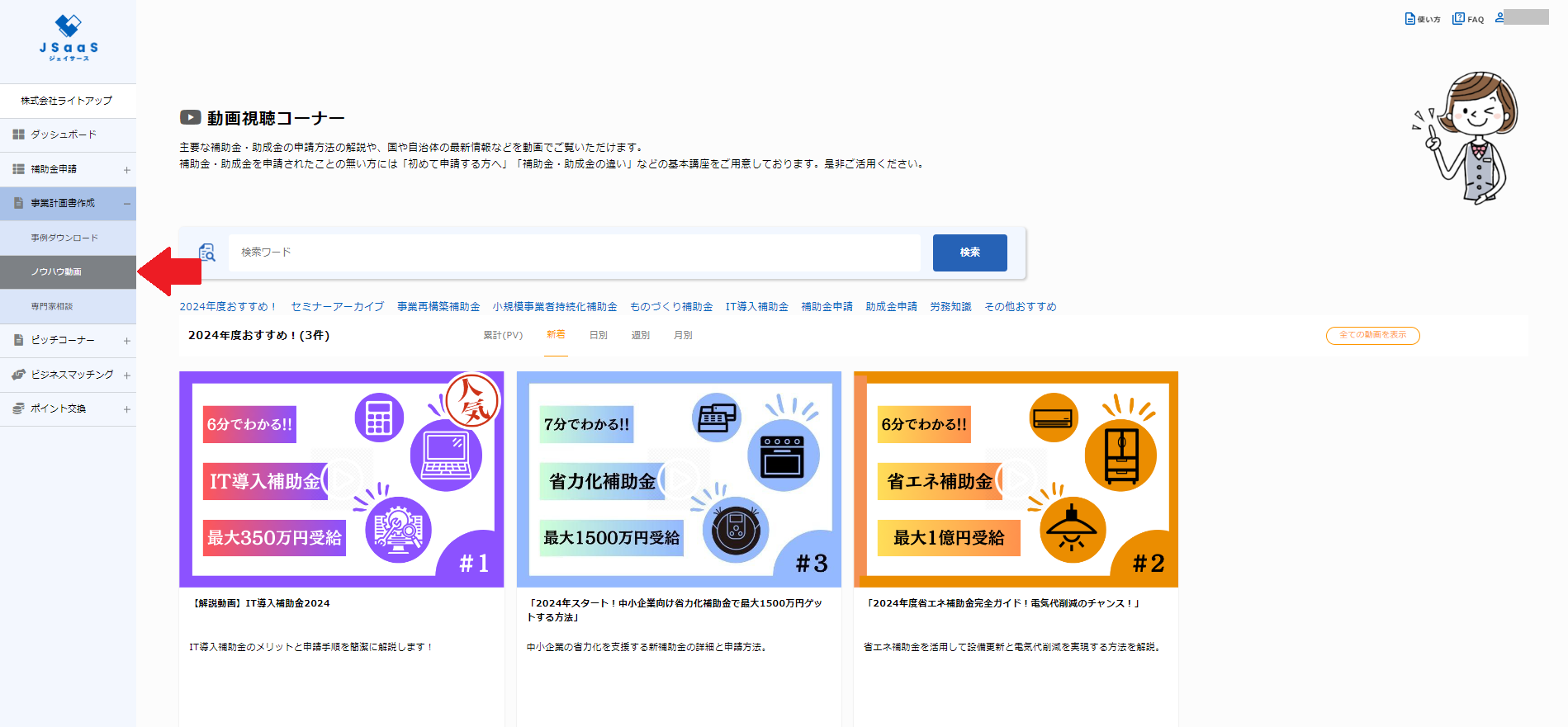Image resolution: width=1568 pixels, height=727 pixels.
Task: Open 専門家相談 submenu item
Action: click(x=68, y=306)
